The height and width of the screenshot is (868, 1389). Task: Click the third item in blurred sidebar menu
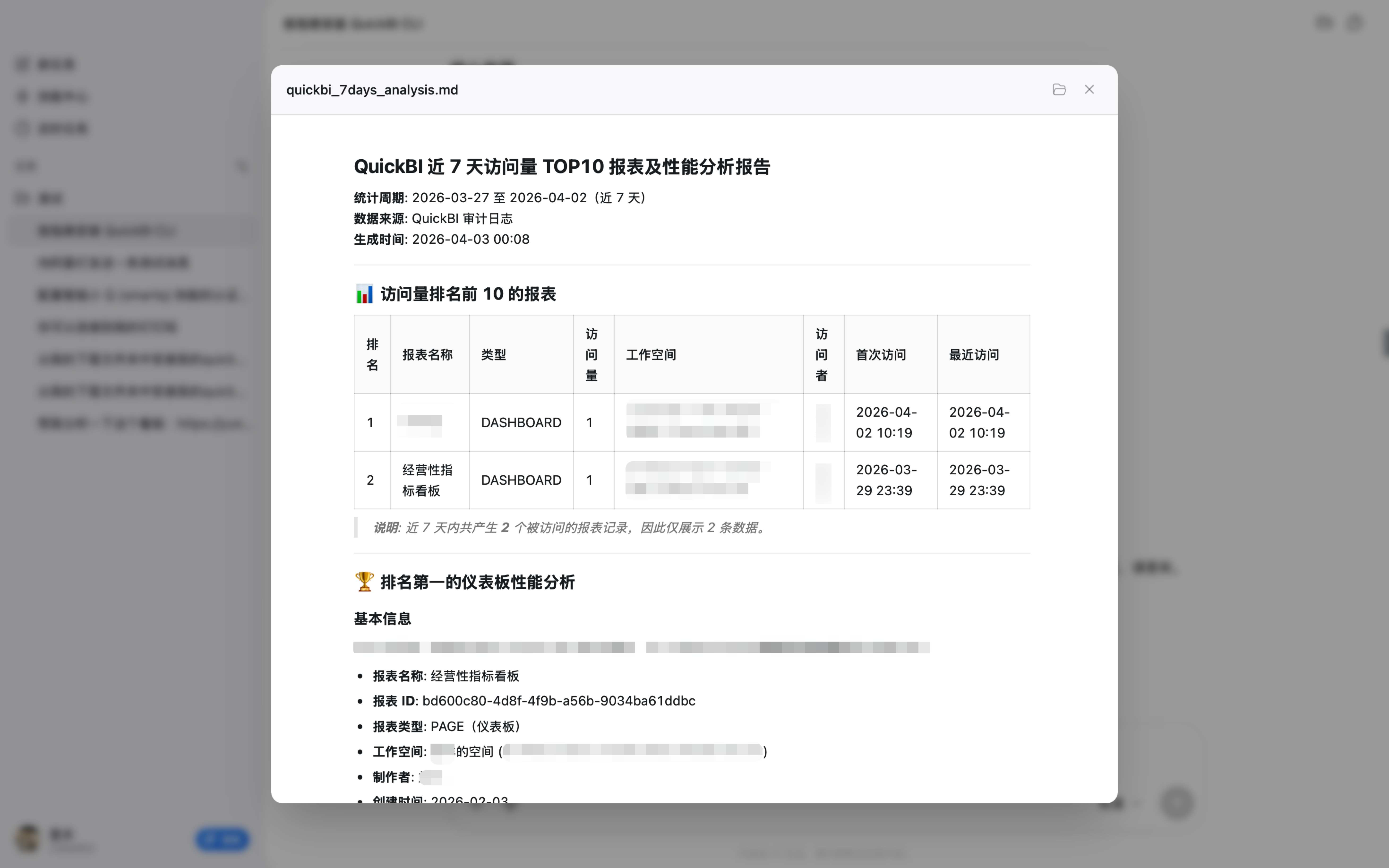(62, 129)
